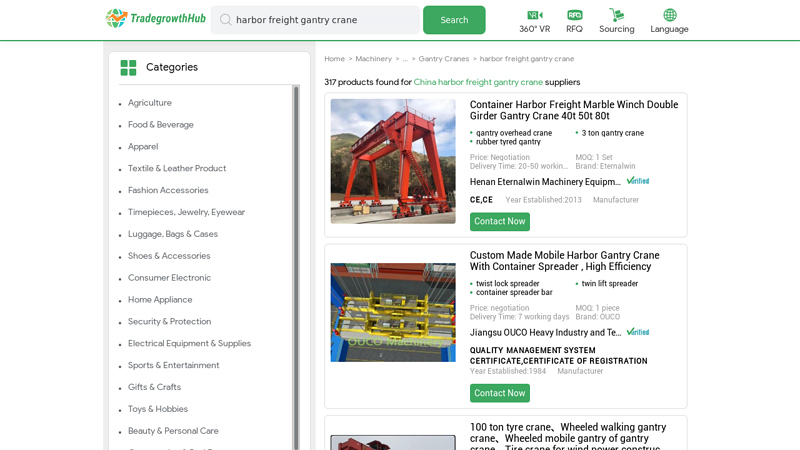Viewport: 800px width, 450px height.
Task: Open Container Harbor Freight Marble Winch title
Action: point(574,110)
